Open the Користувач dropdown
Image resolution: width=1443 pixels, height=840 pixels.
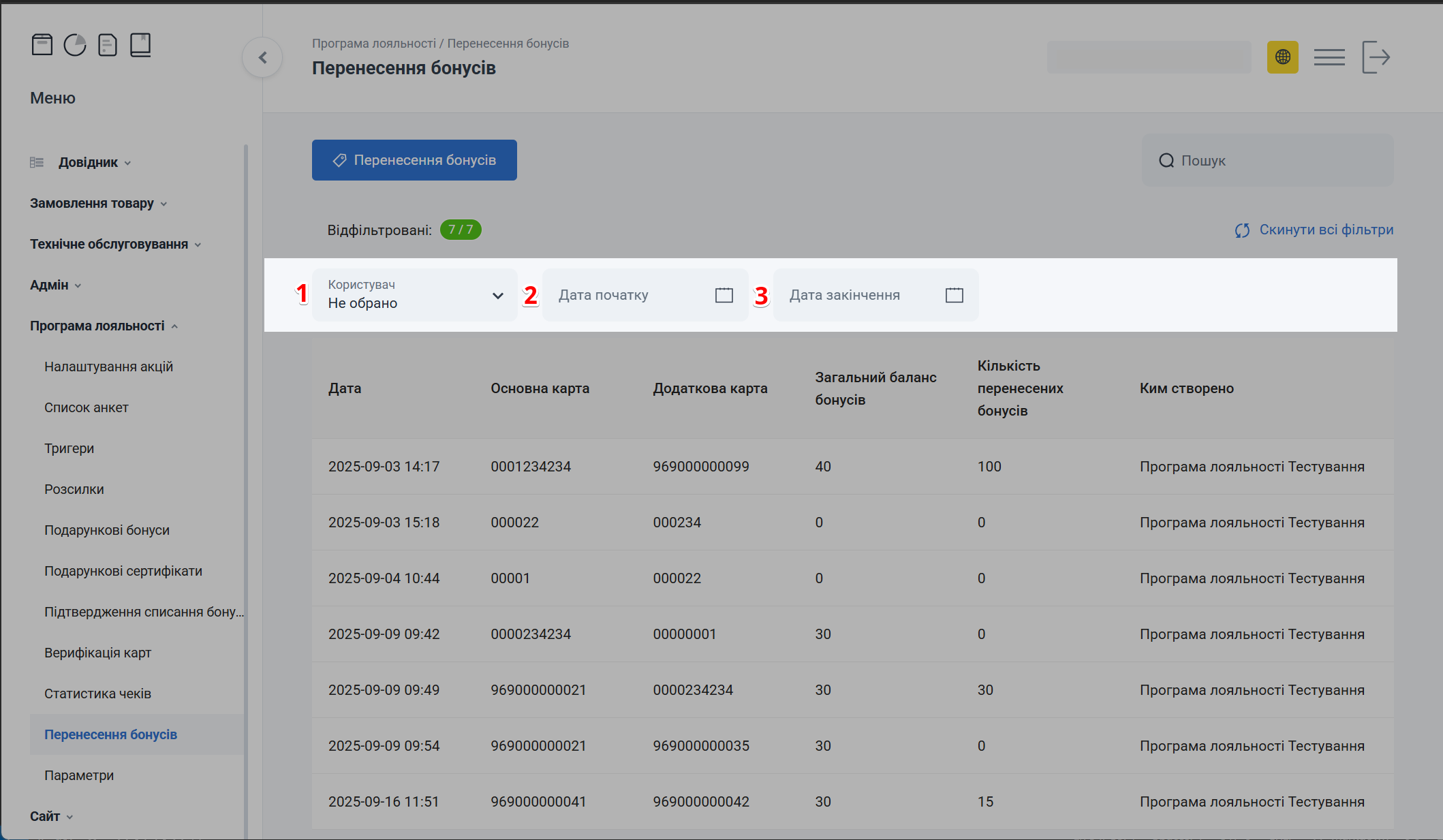pos(414,295)
